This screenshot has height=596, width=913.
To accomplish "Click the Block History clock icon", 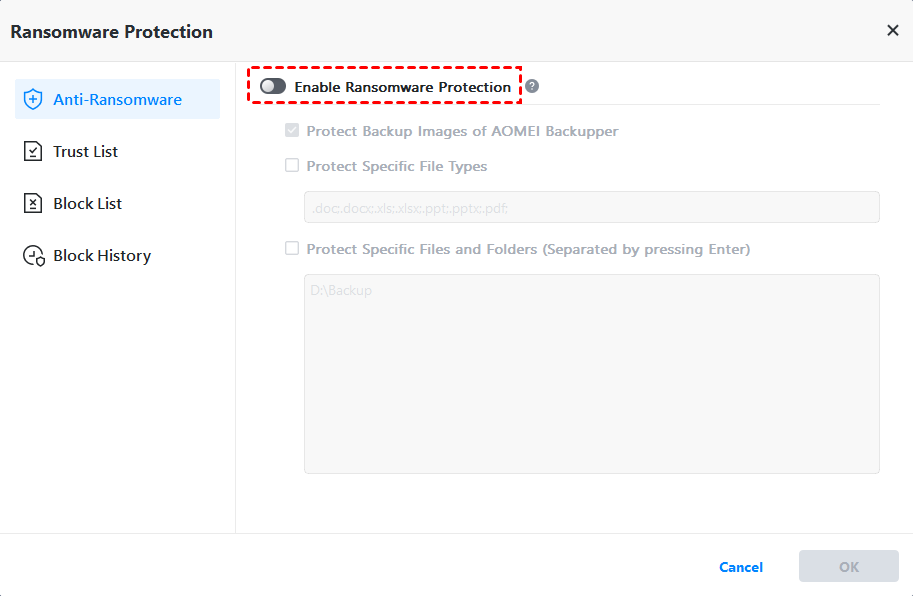I will (34, 256).
